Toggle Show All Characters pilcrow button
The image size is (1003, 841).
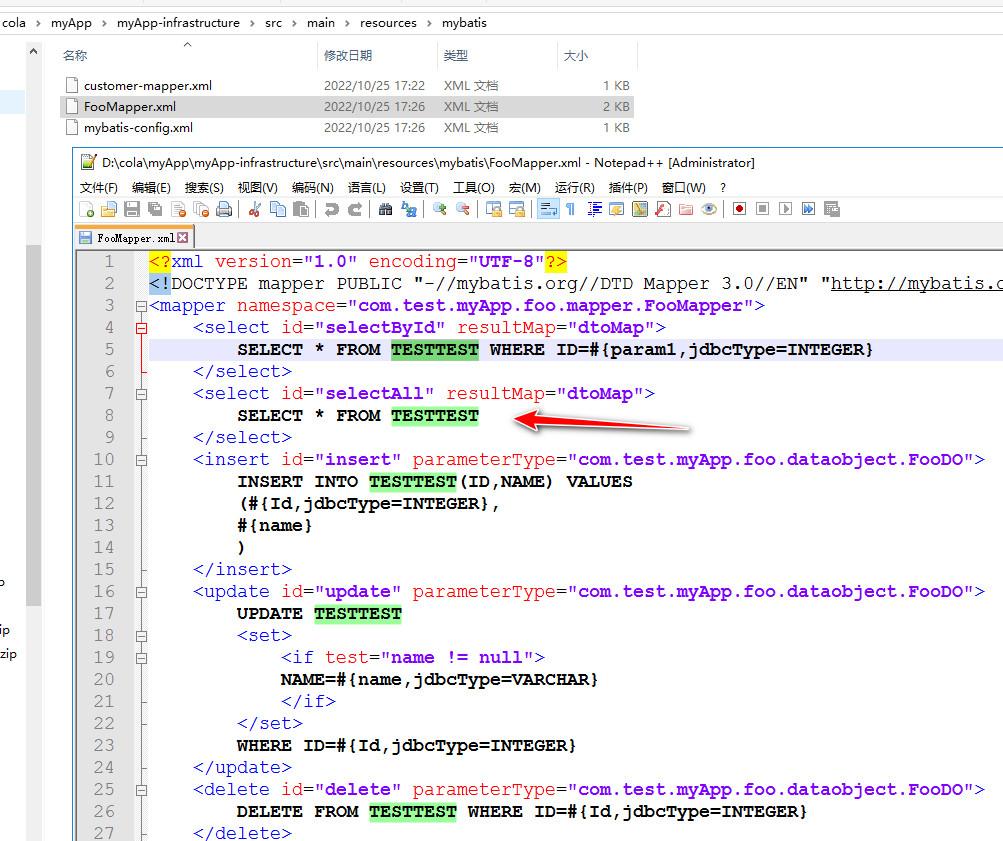click(571, 209)
